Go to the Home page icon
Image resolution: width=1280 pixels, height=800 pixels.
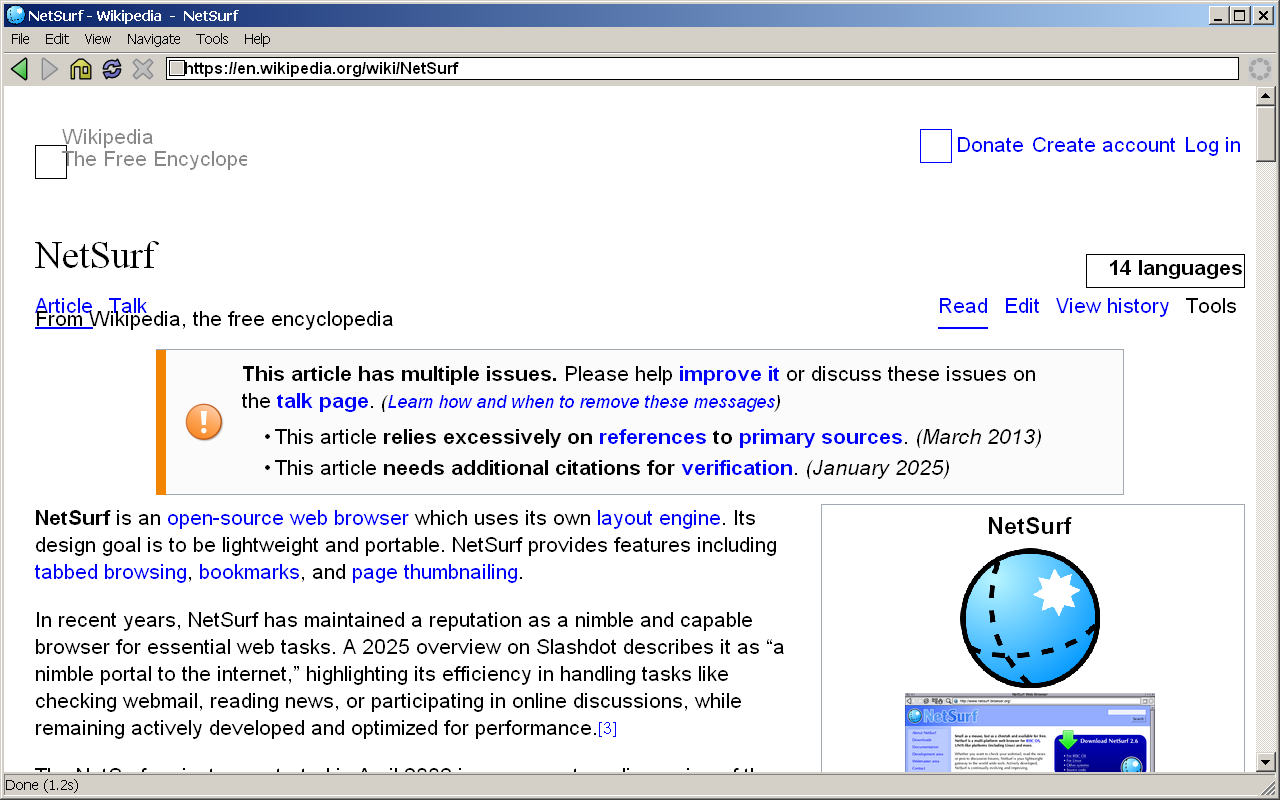pyautogui.click(x=81, y=69)
